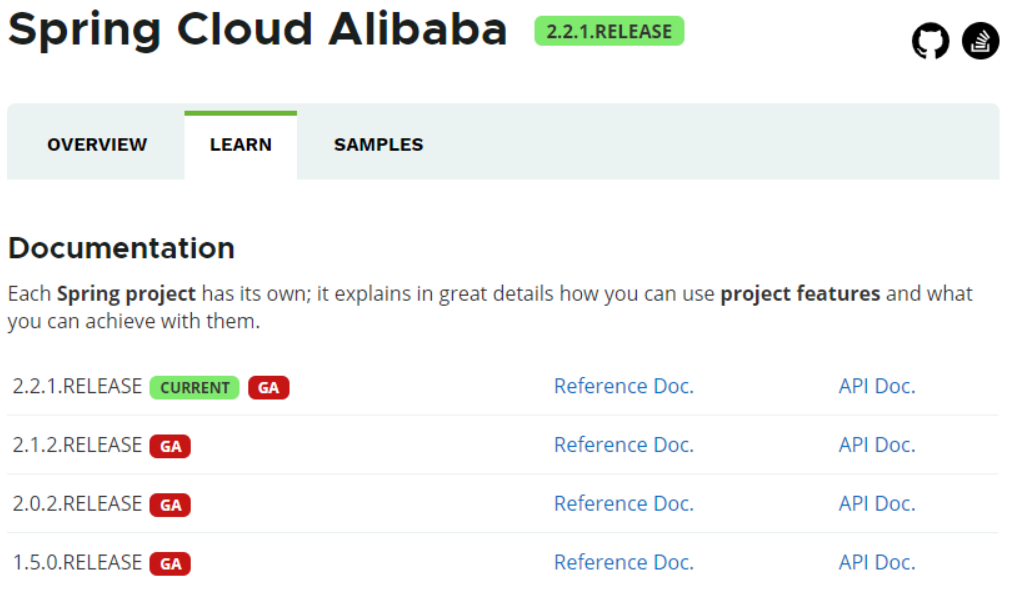Image resolution: width=1036 pixels, height=606 pixels.
Task: Open API Doc. for 1.5.0.RELEASE
Action: (877, 562)
